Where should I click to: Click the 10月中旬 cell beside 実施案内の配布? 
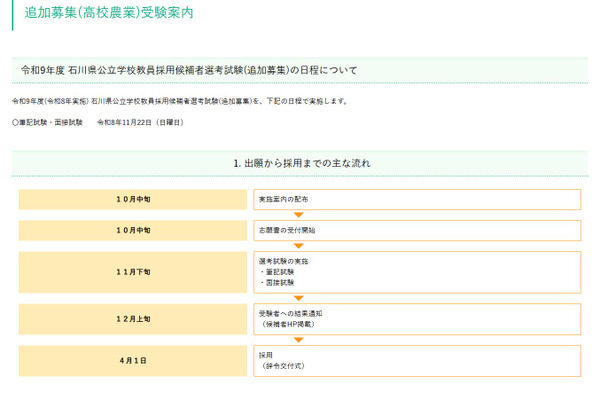(133, 199)
